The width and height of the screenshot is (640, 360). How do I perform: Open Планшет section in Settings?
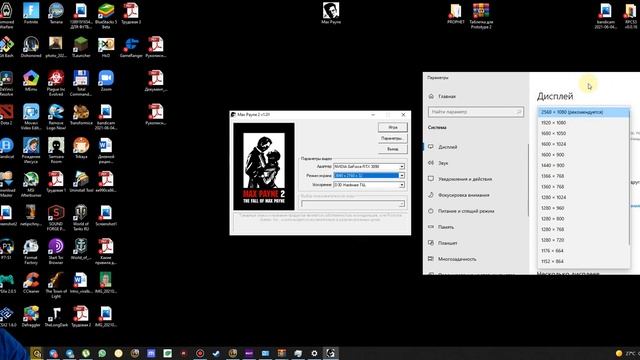(476, 243)
